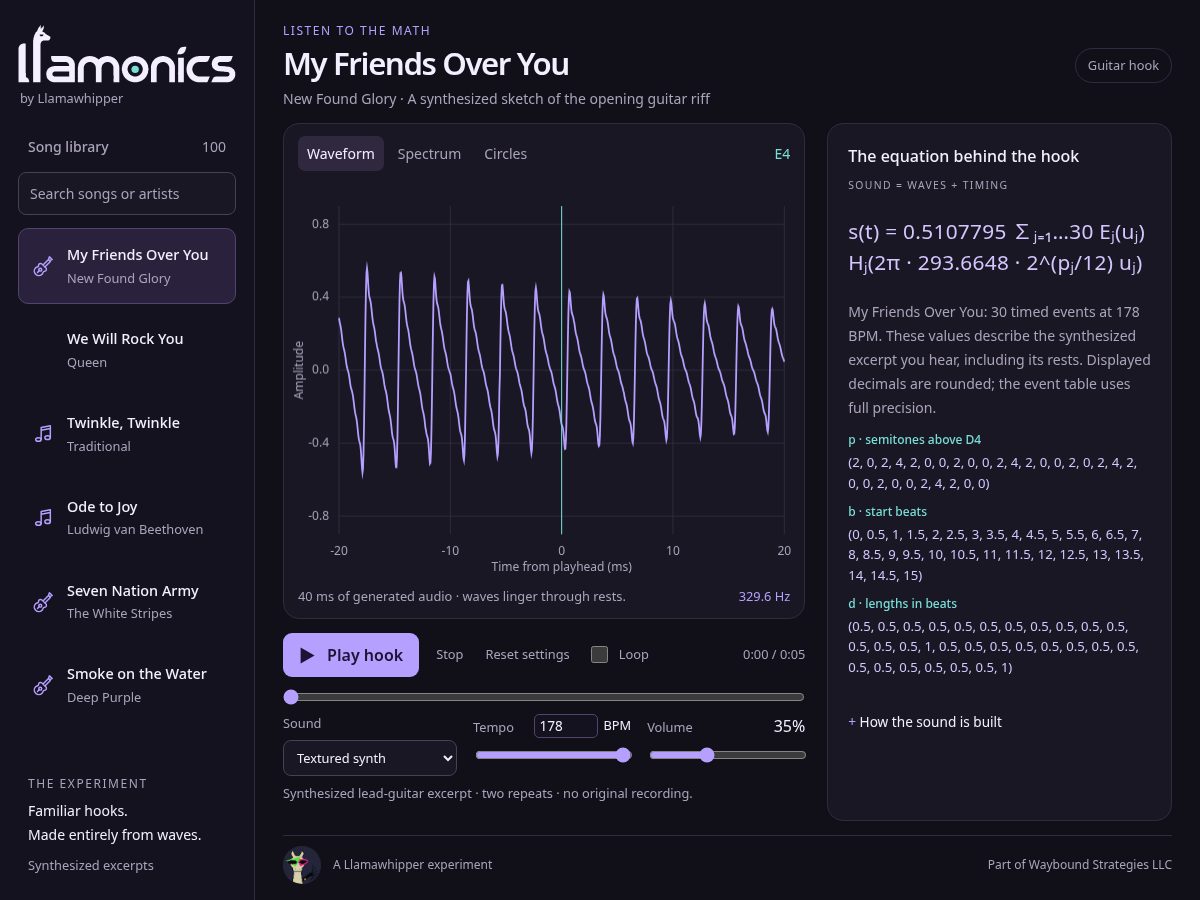The width and height of the screenshot is (1200, 900).
Task: Switch to the Waveform tab
Action: pos(341,154)
